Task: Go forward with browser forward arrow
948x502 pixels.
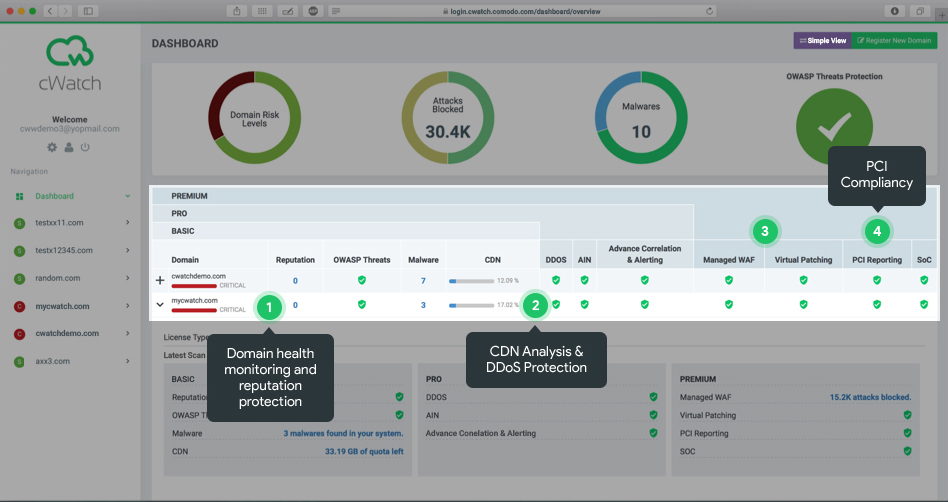Action: (x=65, y=11)
